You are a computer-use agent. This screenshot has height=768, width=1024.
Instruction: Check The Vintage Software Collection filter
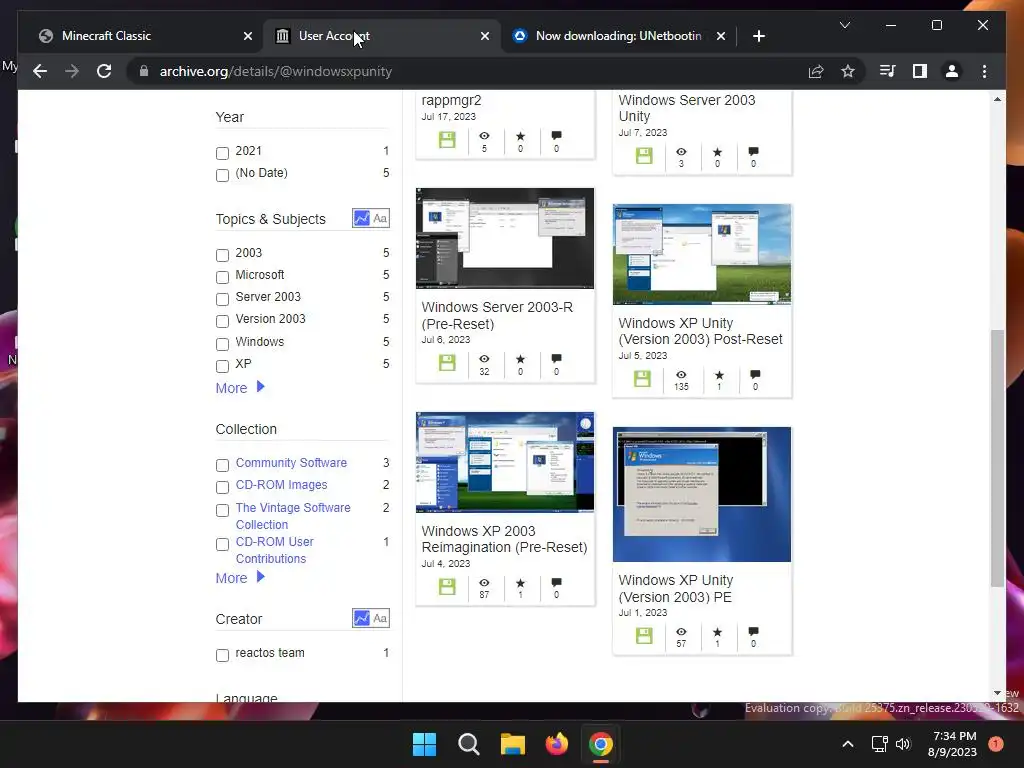click(223, 510)
